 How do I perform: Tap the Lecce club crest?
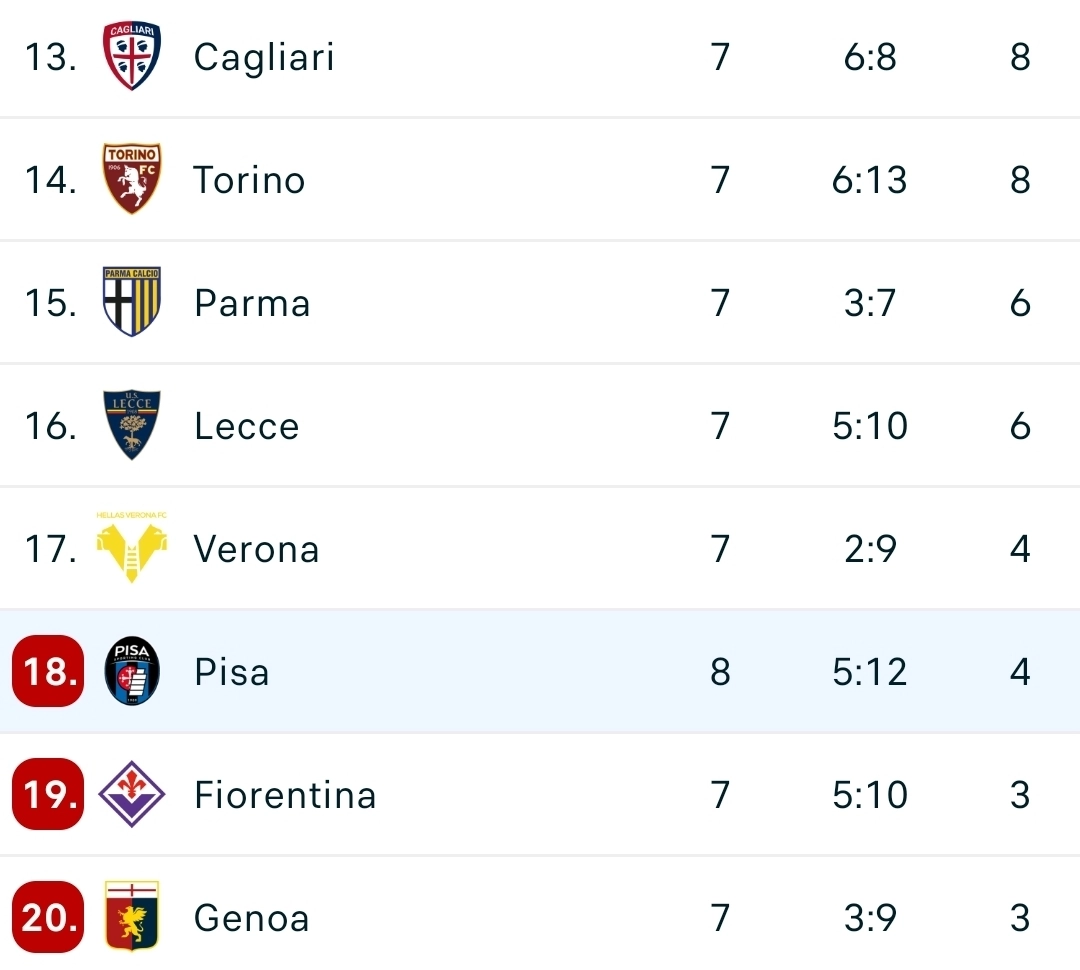[x=132, y=425]
